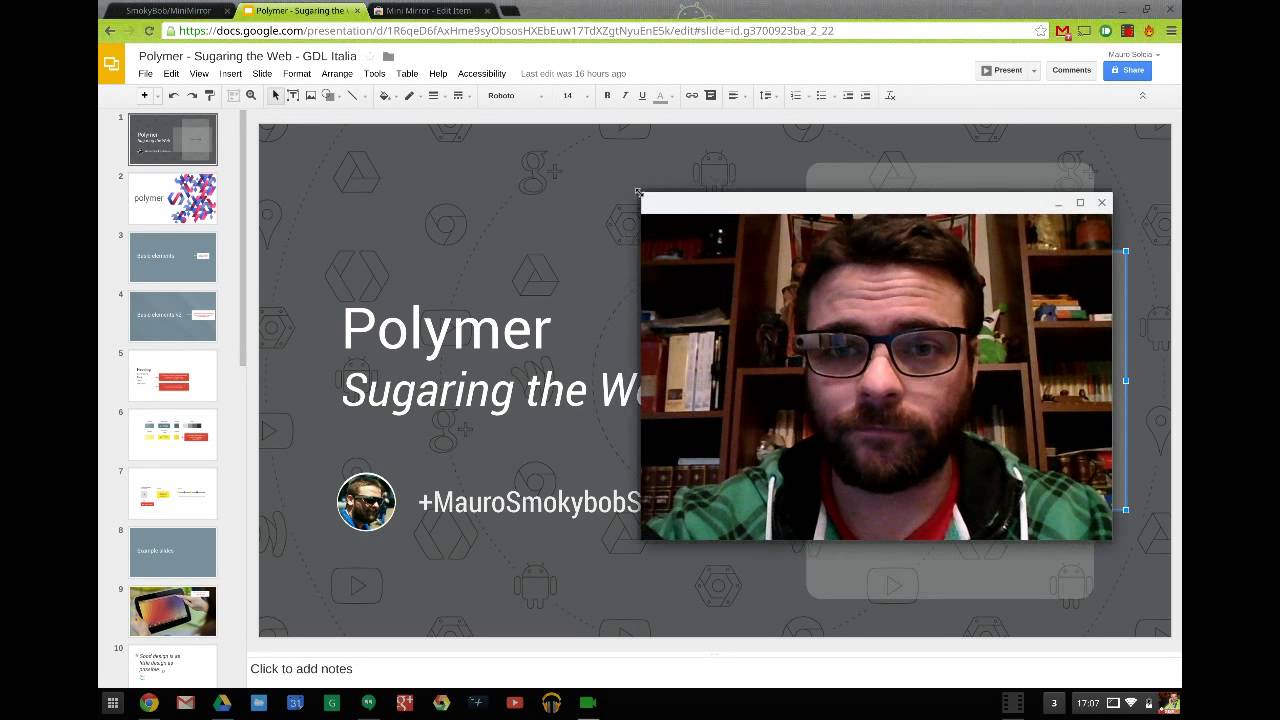
Task: Open the Format menu
Action: pos(297,74)
